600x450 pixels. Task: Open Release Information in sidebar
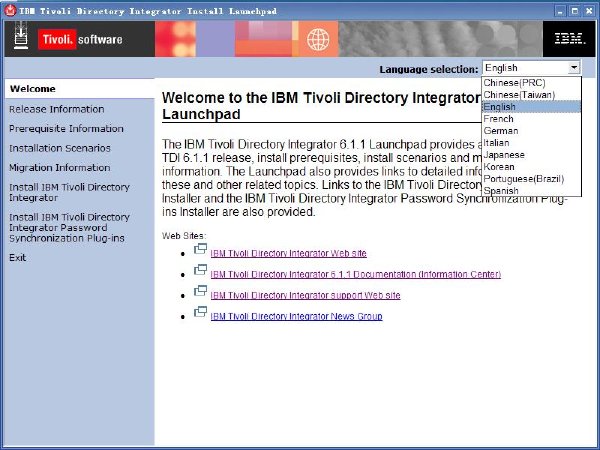click(x=57, y=109)
